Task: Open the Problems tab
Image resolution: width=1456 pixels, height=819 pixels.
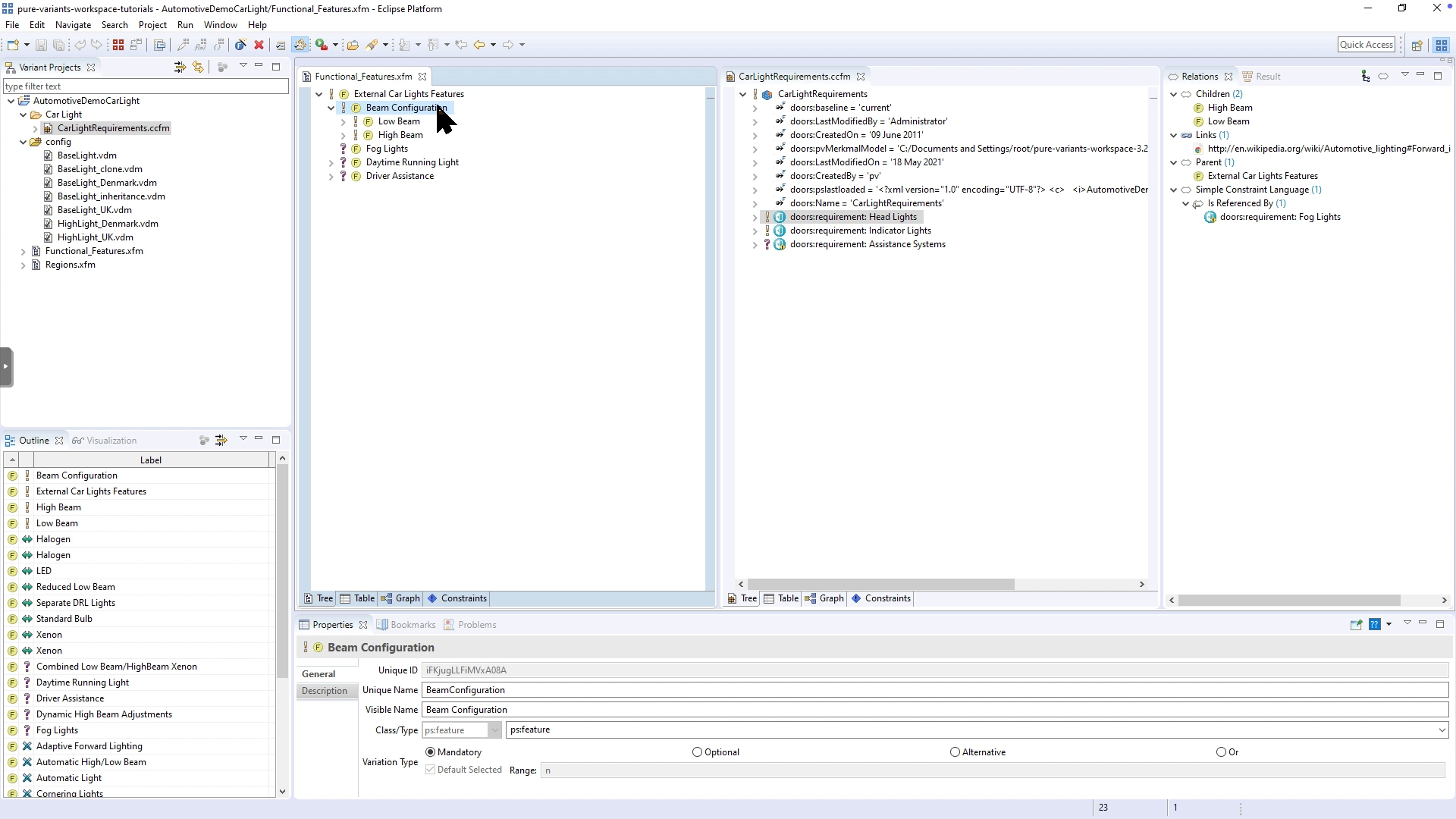Action: (470, 625)
